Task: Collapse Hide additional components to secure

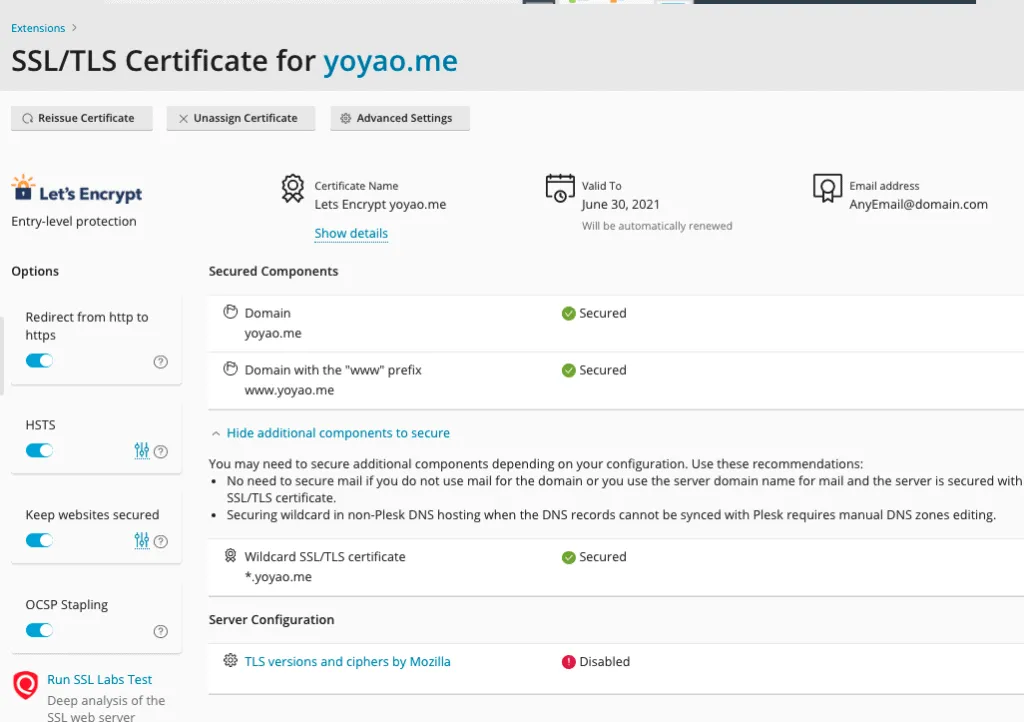Action: pyautogui.click(x=337, y=433)
